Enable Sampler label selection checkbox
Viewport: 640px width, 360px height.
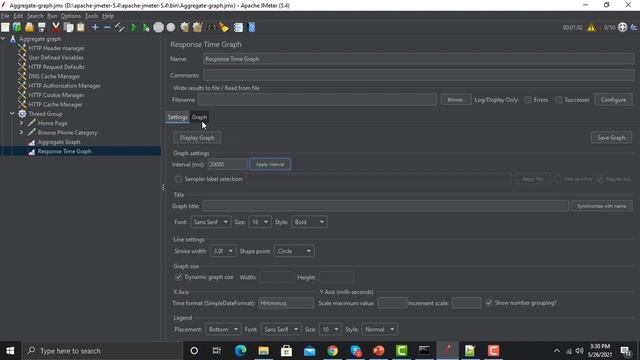(178, 179)
